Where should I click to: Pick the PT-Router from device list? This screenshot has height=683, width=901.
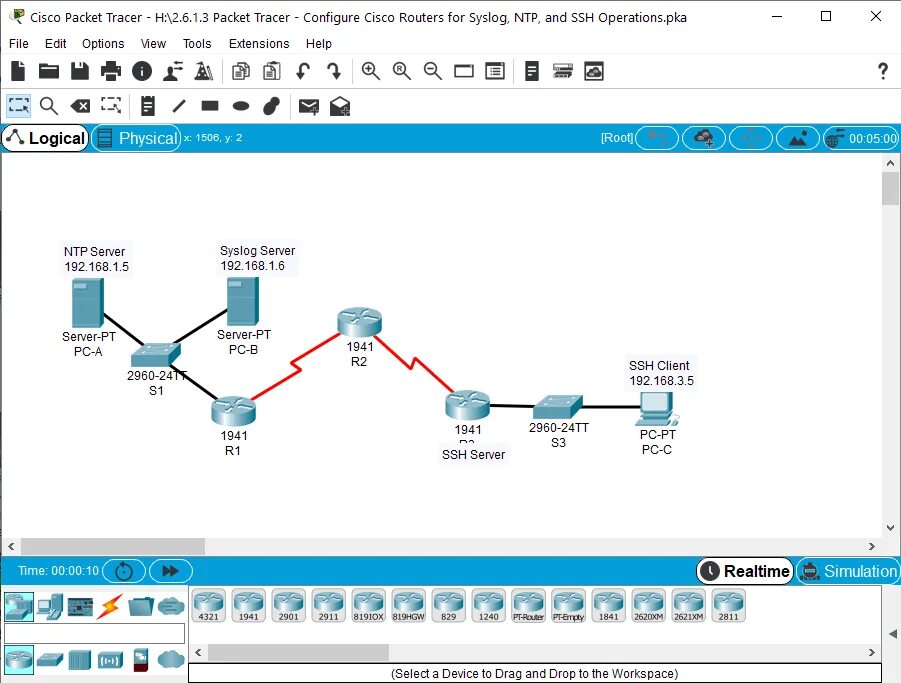coord(529,605)
